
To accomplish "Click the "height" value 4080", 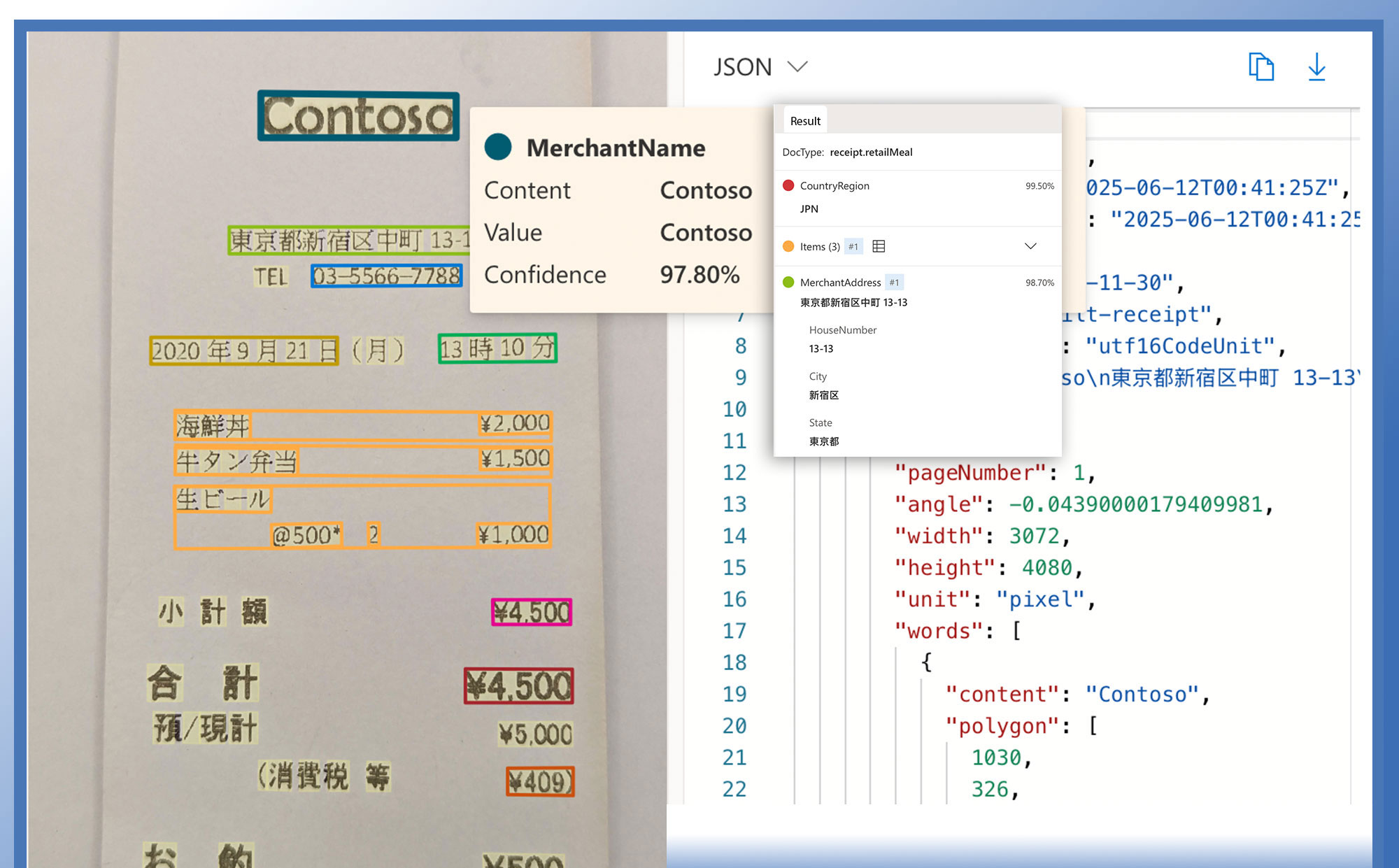I will pos(1046,567).
